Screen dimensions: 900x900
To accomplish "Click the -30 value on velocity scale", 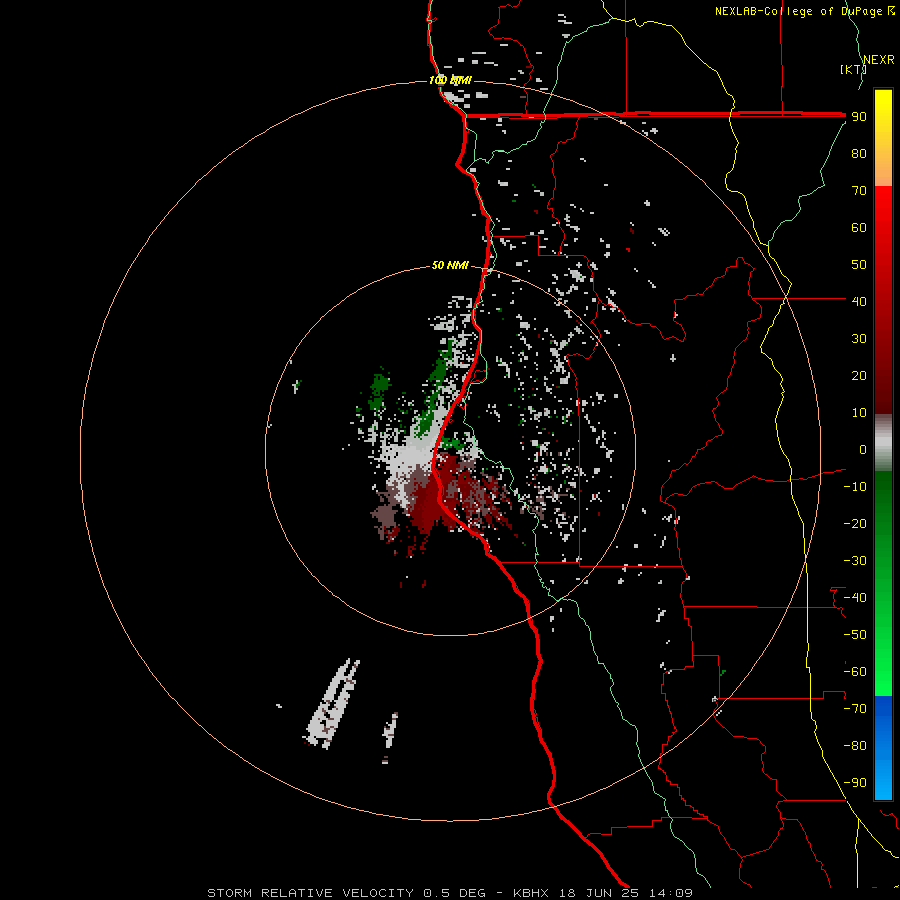I will point(855,561).
